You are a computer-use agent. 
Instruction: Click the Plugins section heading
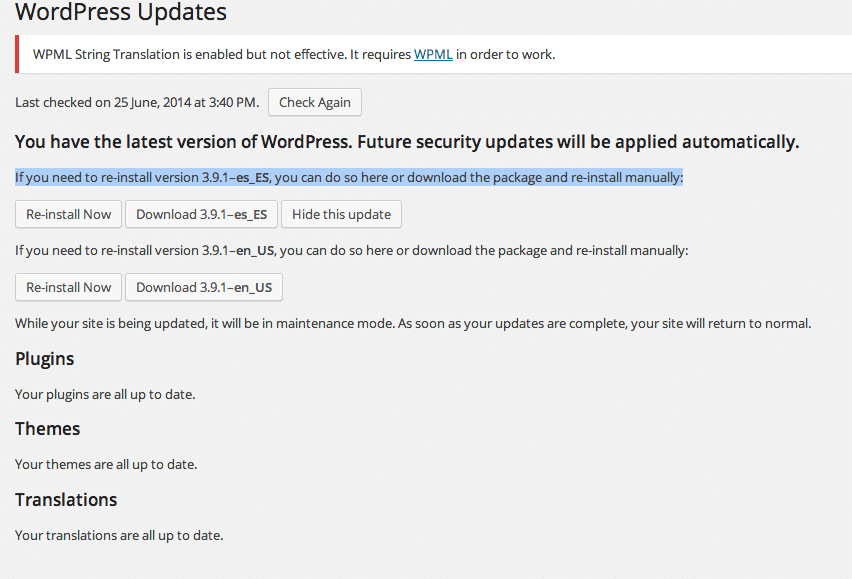pos(45,359)
